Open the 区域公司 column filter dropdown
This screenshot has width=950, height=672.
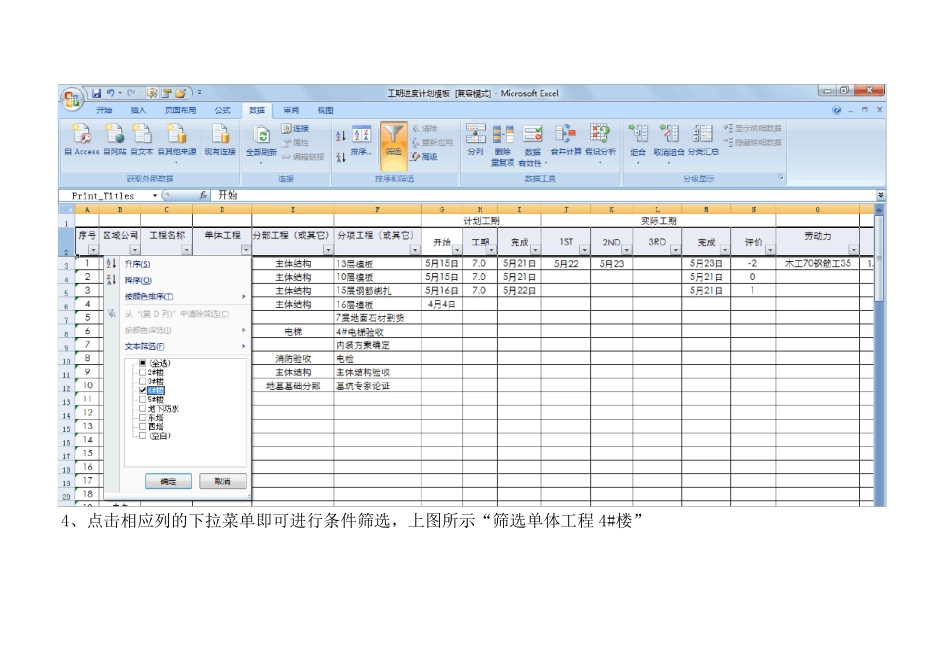tap(135, 250)
